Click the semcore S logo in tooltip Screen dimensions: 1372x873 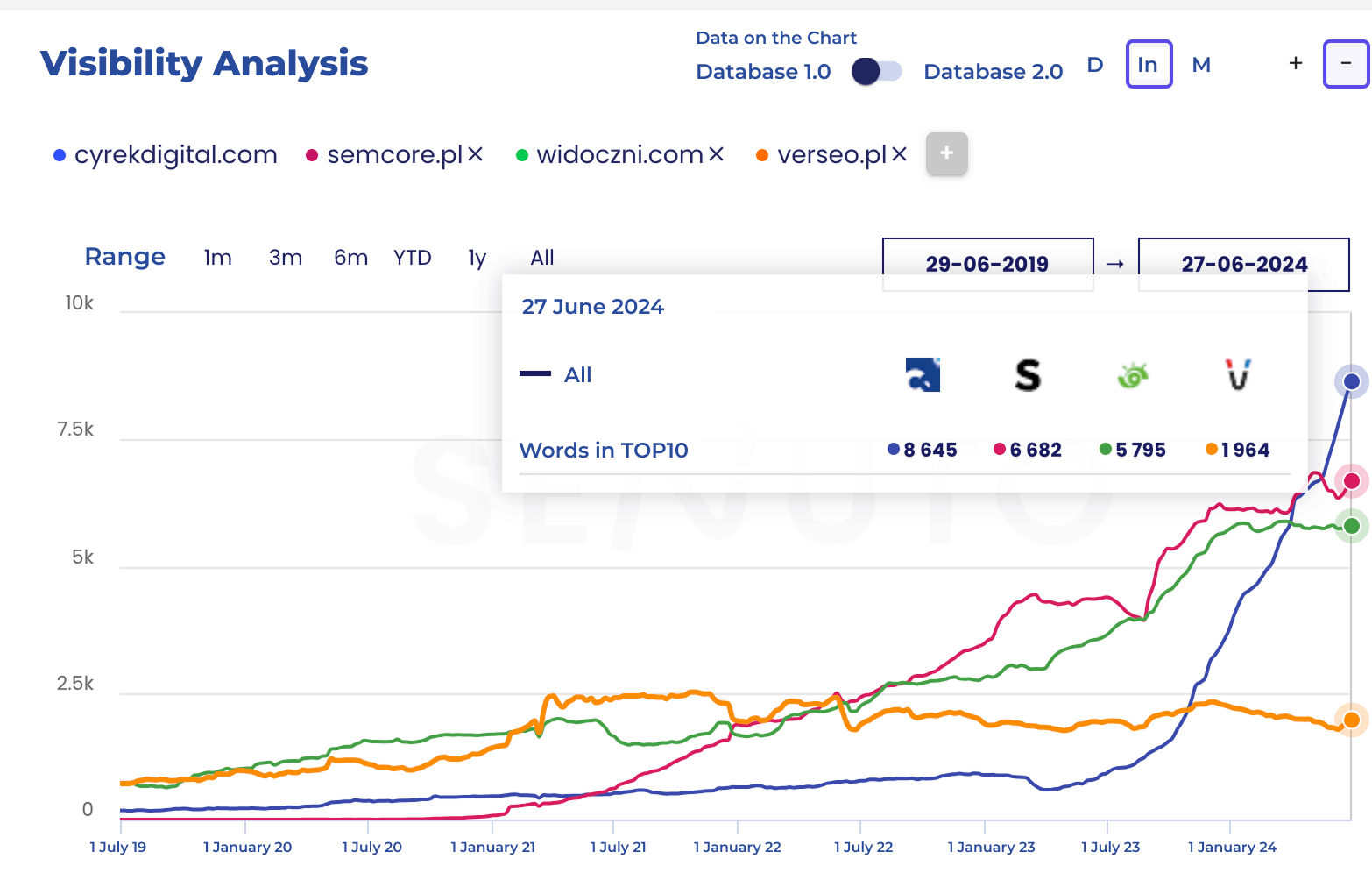pos(1028,375)
